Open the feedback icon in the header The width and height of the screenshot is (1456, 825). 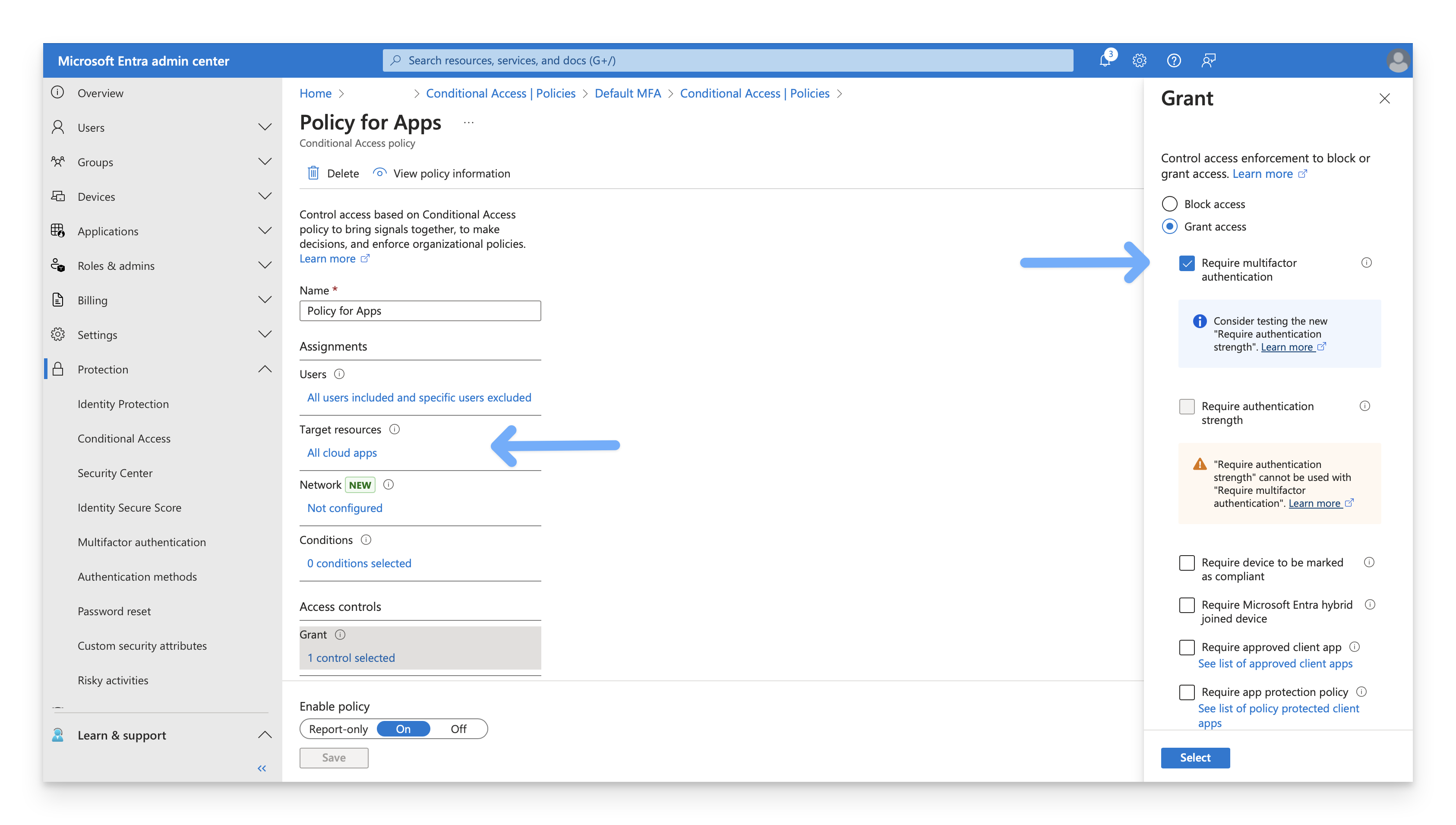click(1208, 60)
